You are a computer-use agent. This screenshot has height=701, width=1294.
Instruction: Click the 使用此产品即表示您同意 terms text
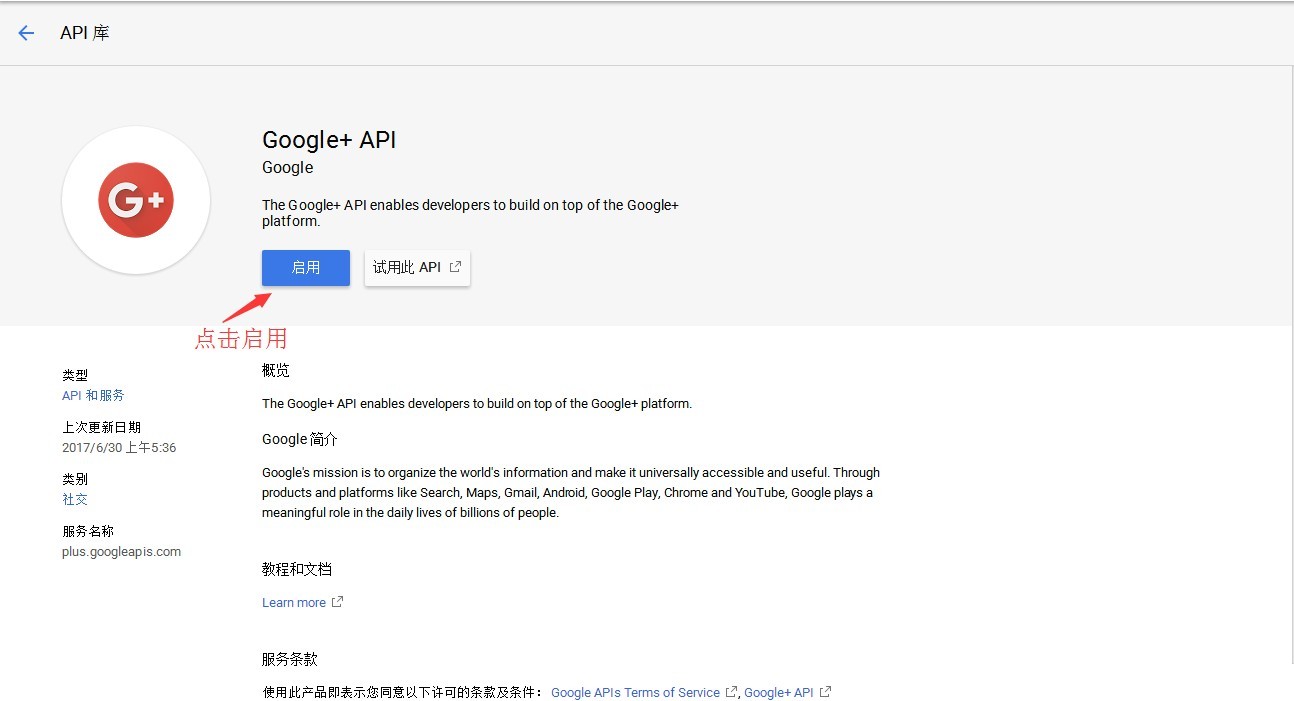(403, 693)
